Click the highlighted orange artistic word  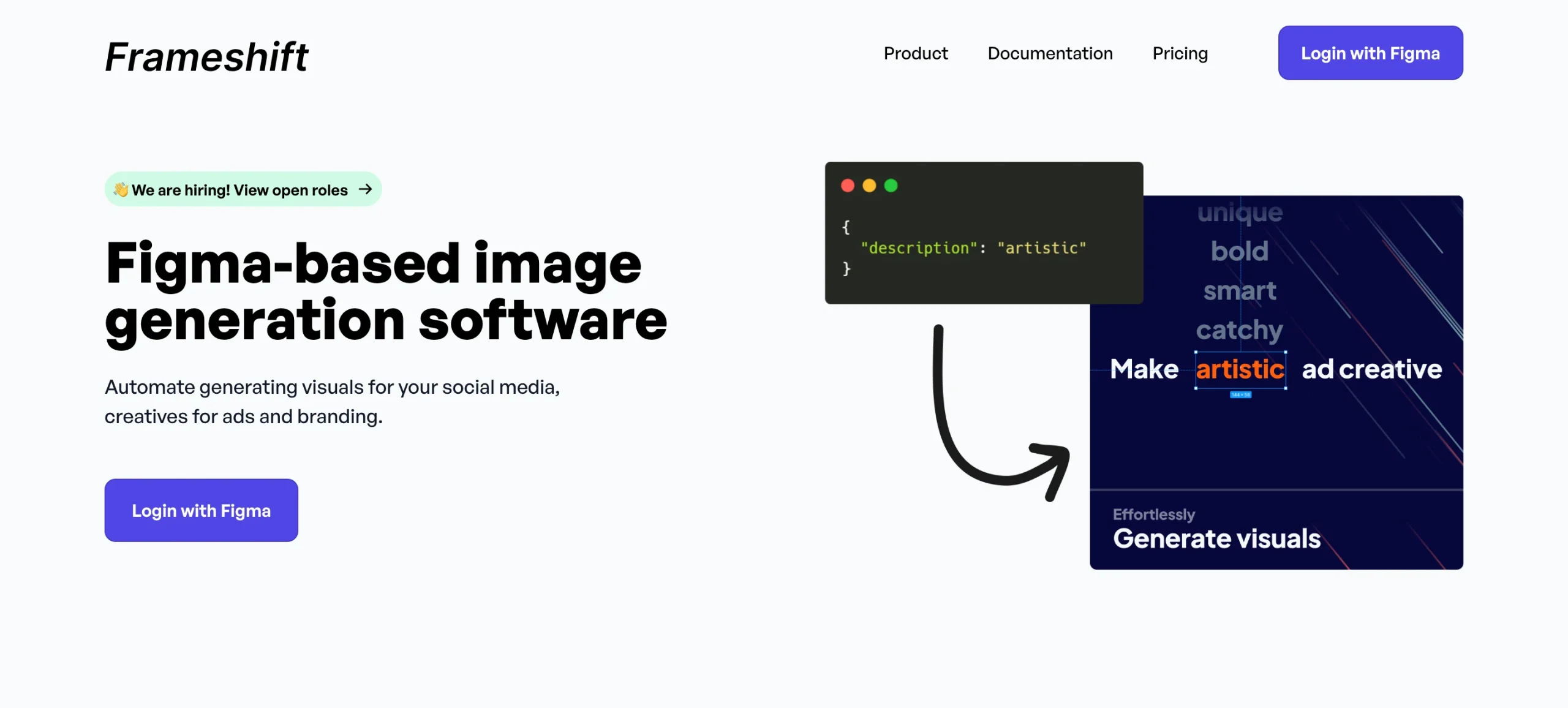(x=1240, y=369)
